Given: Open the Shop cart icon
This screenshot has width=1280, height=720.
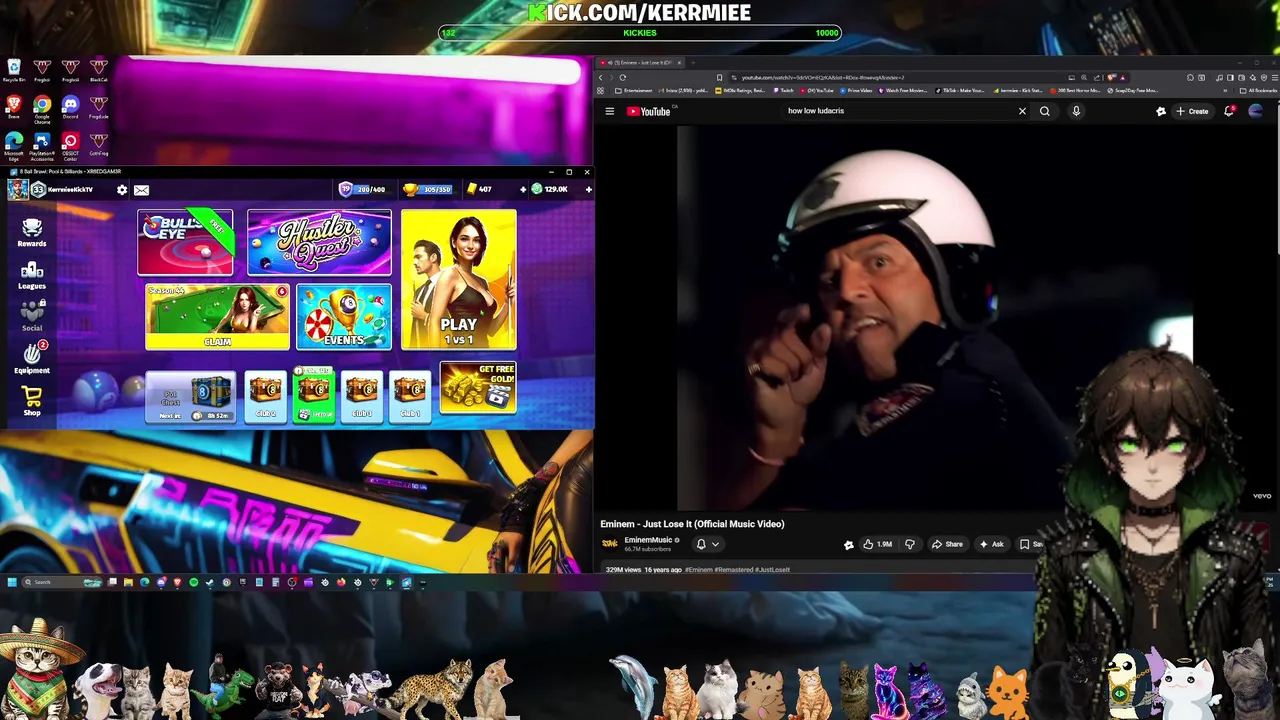Looking at the screenshot, I should point(32,400).
